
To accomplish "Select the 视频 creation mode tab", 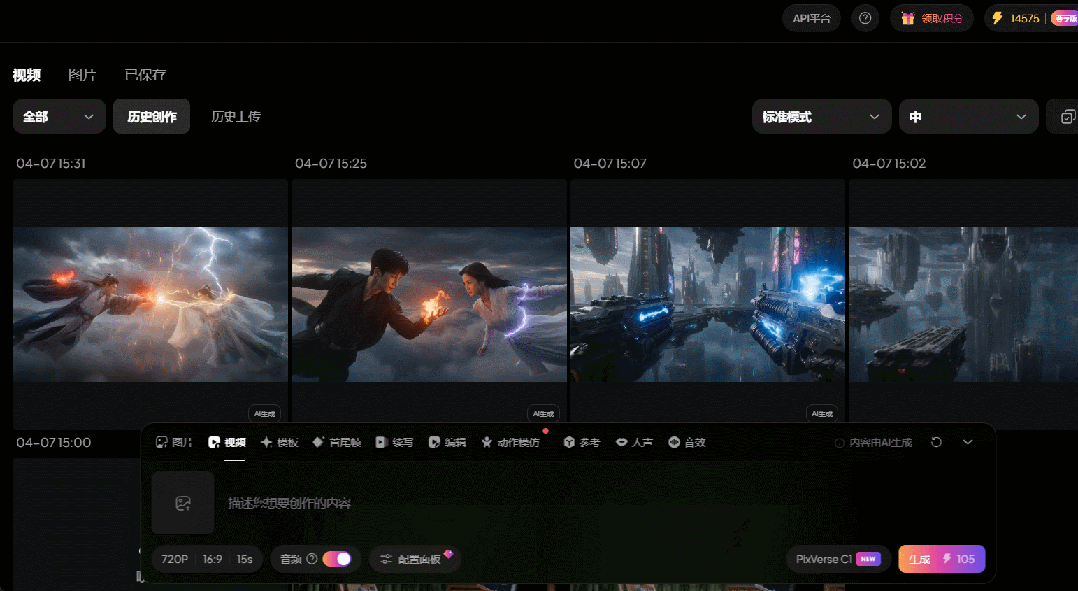I will [x=227, y=443].
